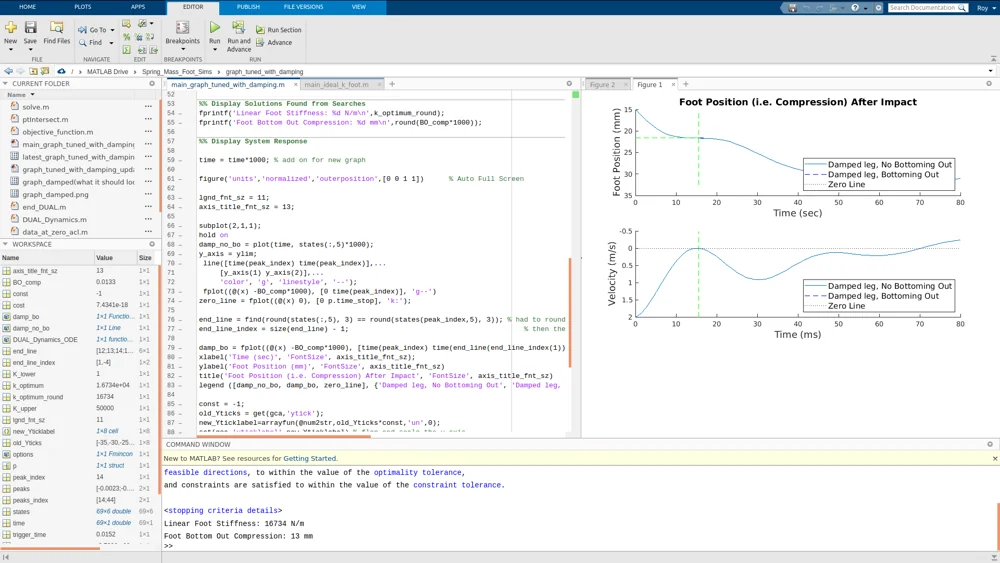Open Command Window panel actions menu

click(x=990, y=444)
